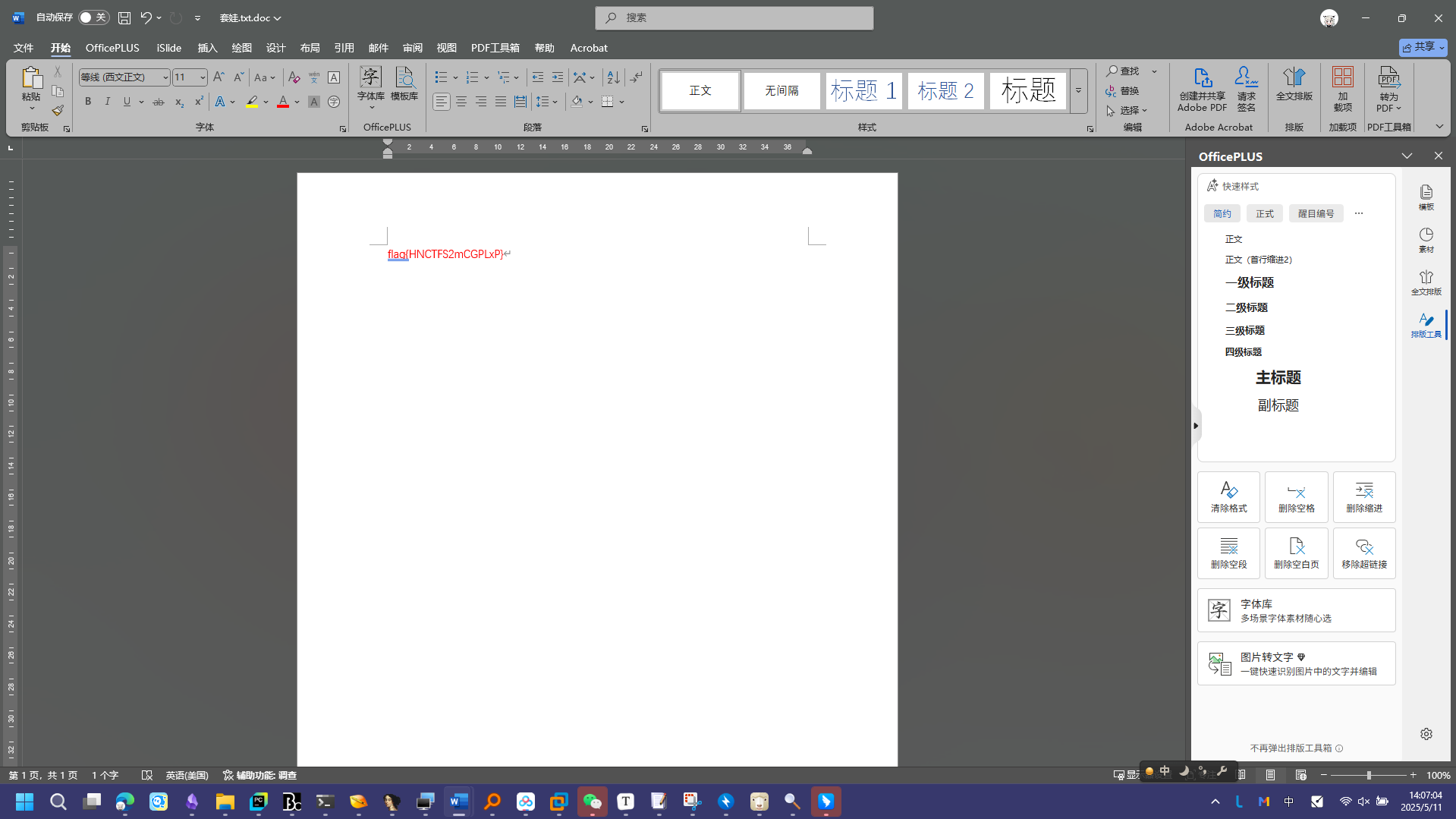Screen dimensions: 1456x819
Task: Click 请求签名 request signature icon
Action: 1247,90
